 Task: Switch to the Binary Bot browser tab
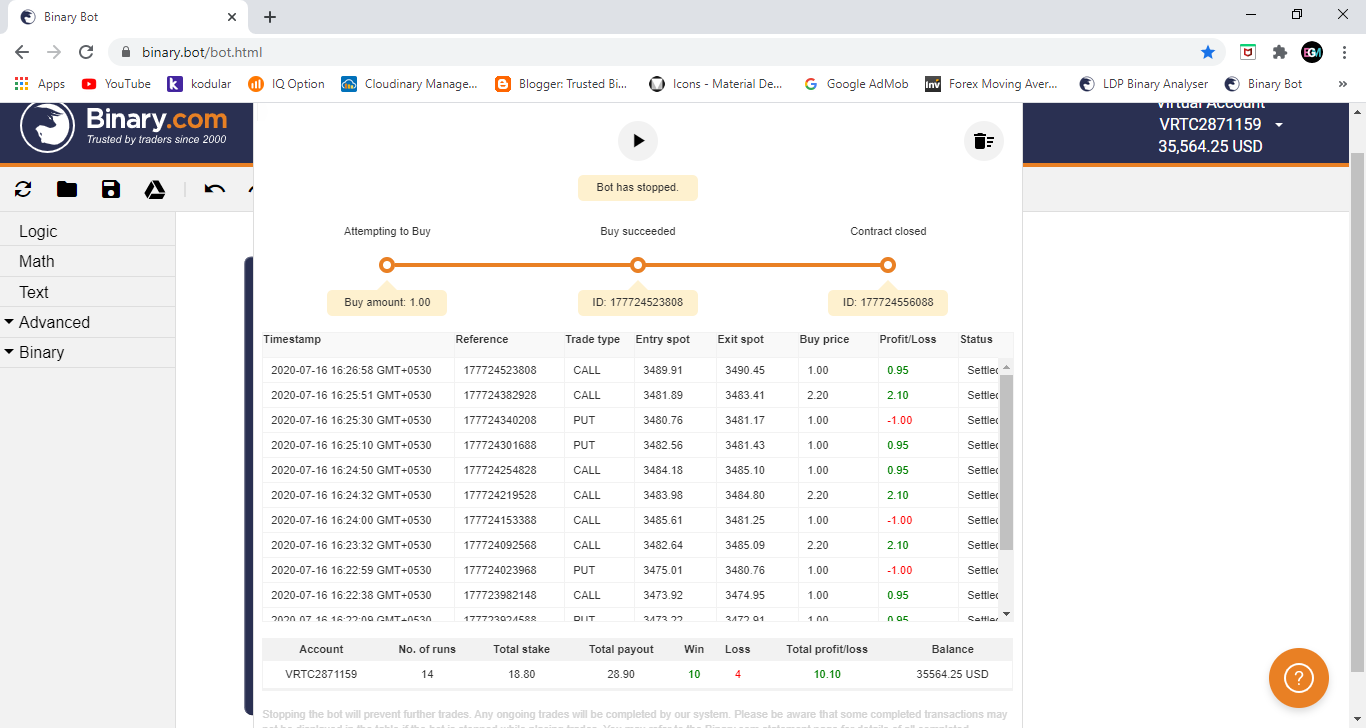click(x=120, y=16)
